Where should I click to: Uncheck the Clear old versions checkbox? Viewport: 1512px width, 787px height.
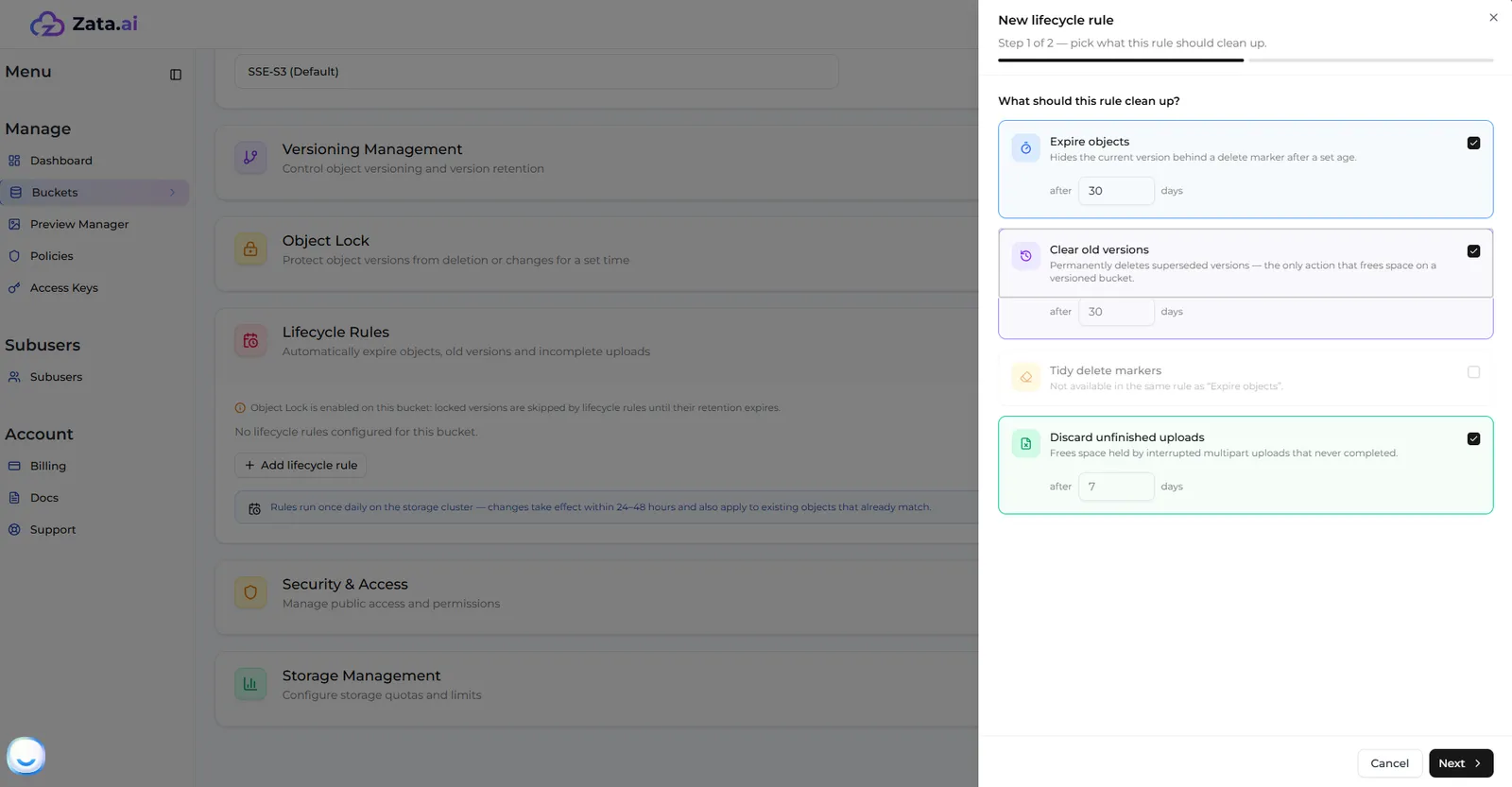(x=1473, y=251)
